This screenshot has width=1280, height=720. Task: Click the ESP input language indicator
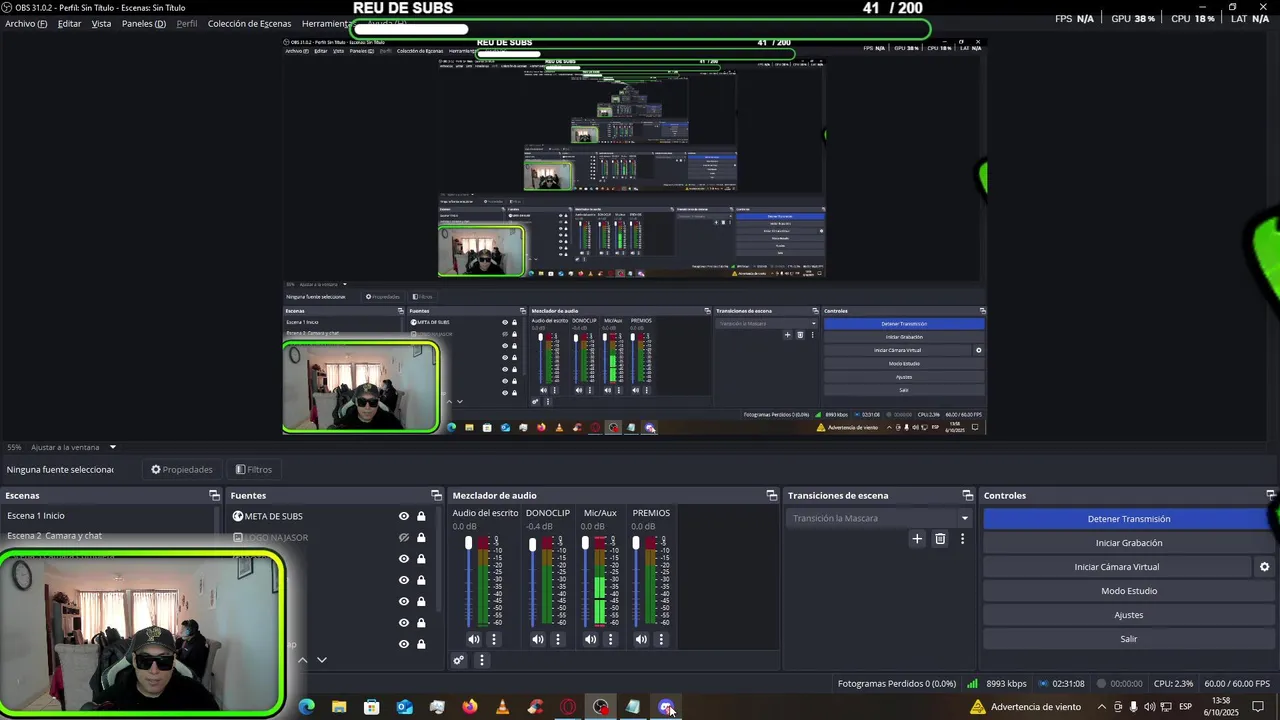pyautogui.click(x=1185, y=707)
